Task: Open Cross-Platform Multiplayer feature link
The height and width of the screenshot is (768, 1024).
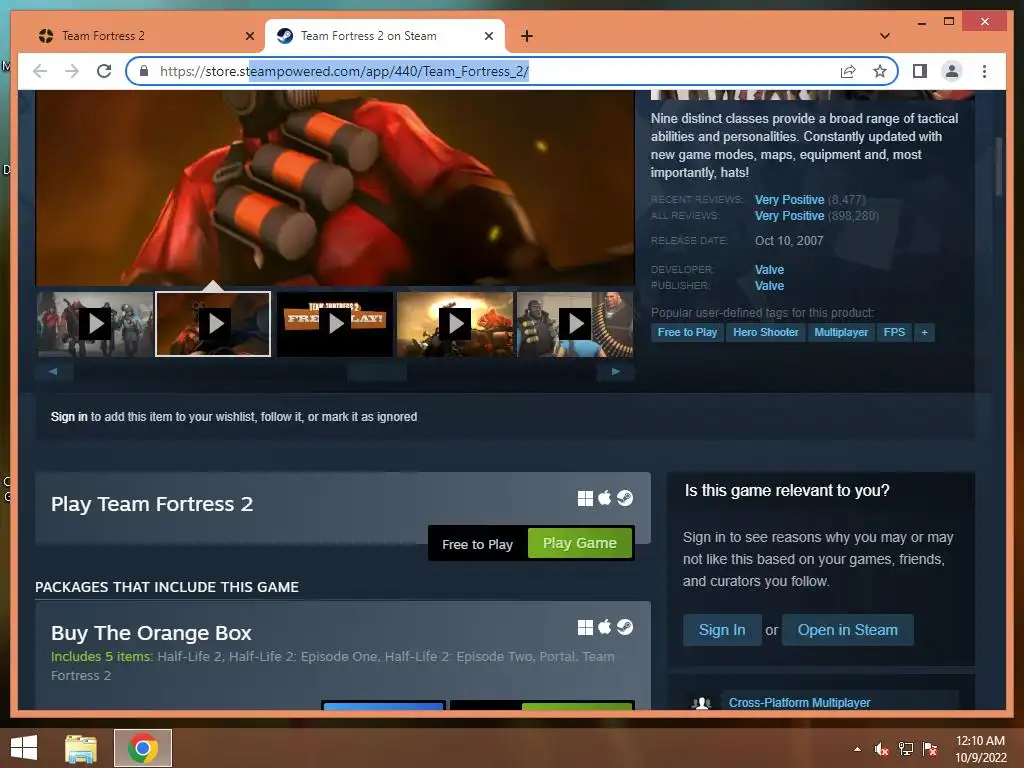Action: (799, 703)
